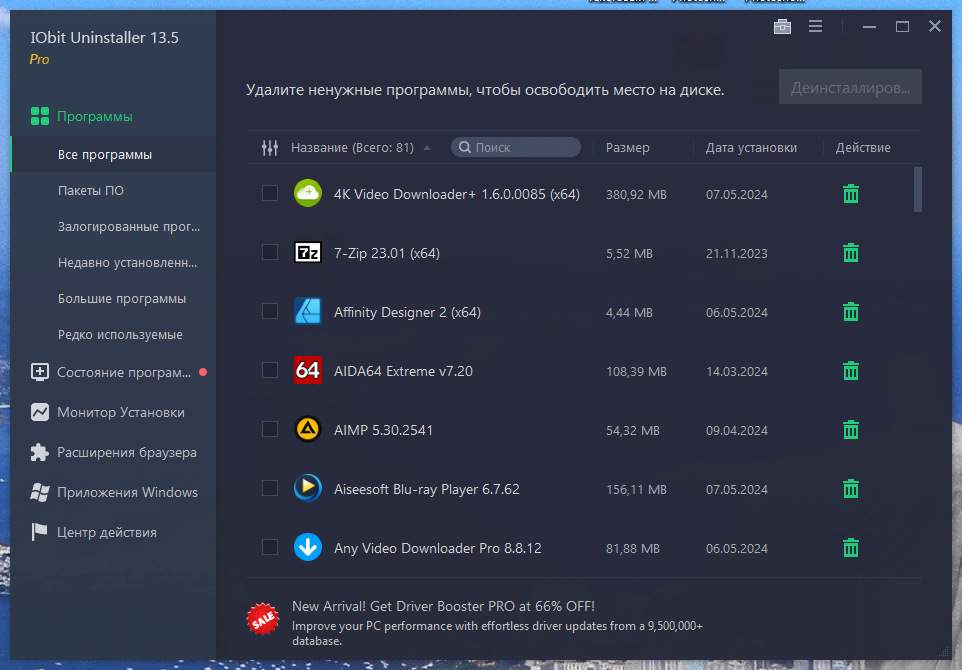The image size is (962, 670).
Task: Click the flag Центр действия icon
Action: (x=40, y=532)
